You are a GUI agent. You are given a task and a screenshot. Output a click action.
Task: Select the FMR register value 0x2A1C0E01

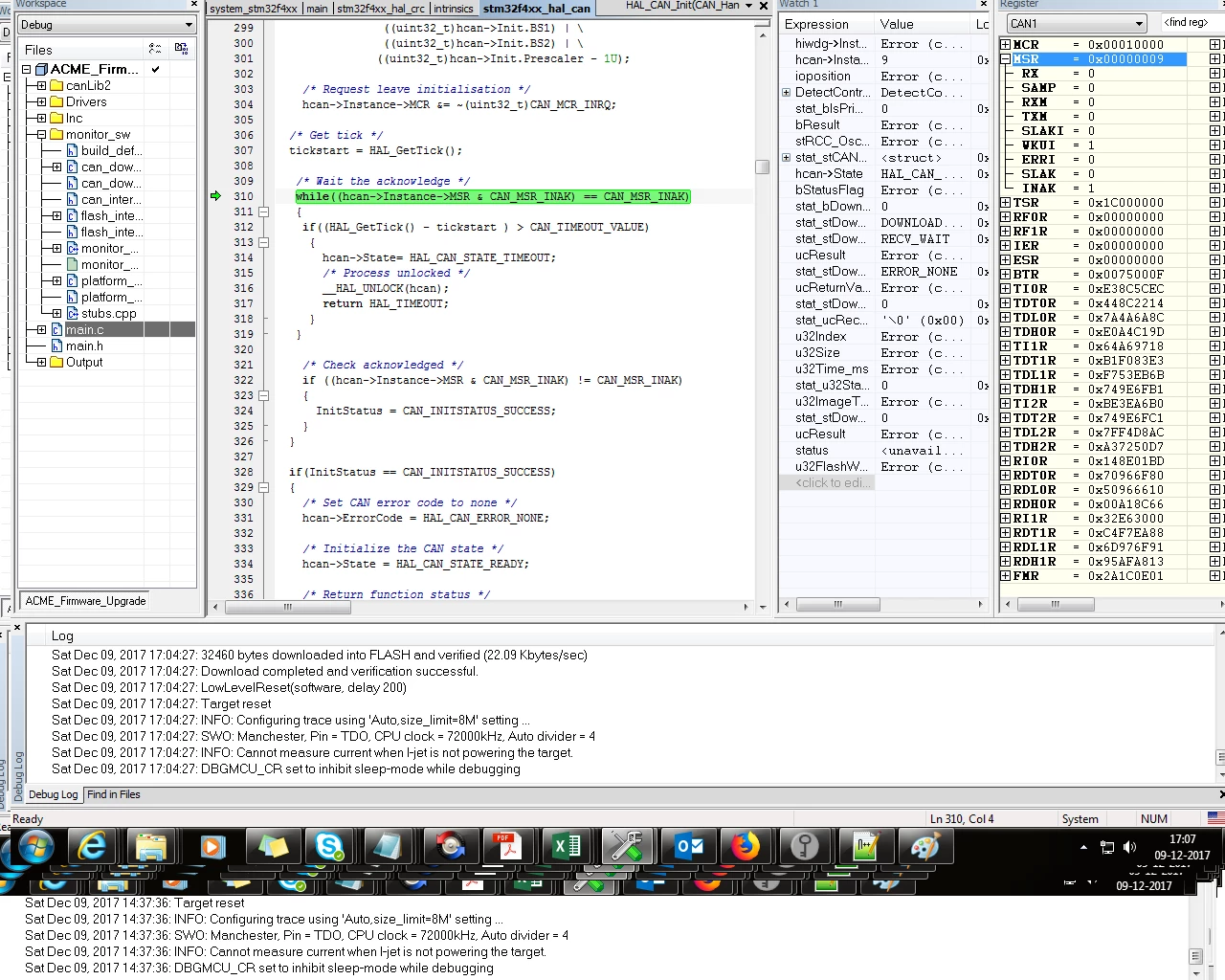click(x=1125, y=575)
